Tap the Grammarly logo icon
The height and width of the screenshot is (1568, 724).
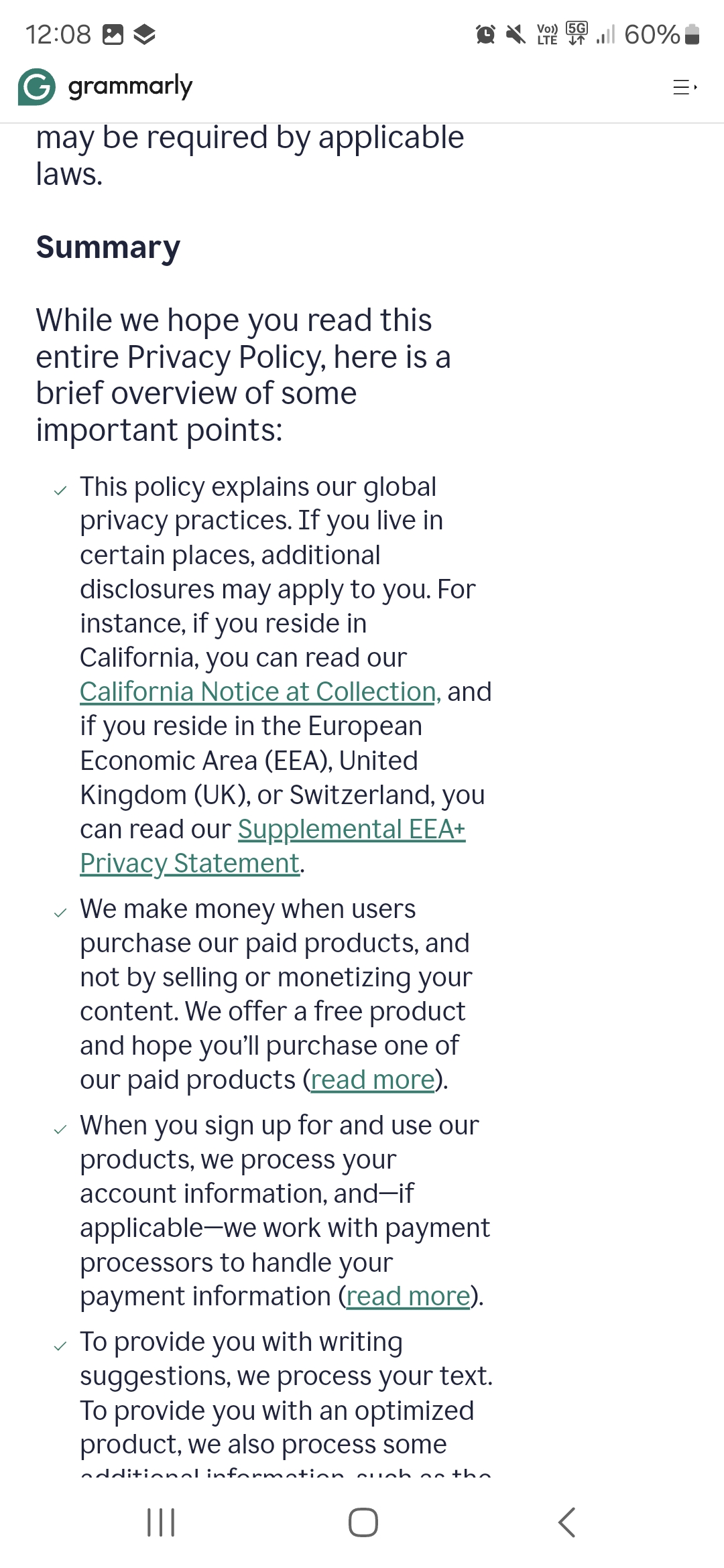coord(37,87)
